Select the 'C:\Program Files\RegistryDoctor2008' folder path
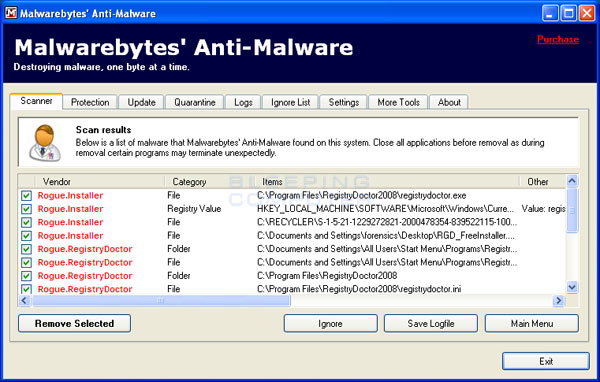 [327, 276]
